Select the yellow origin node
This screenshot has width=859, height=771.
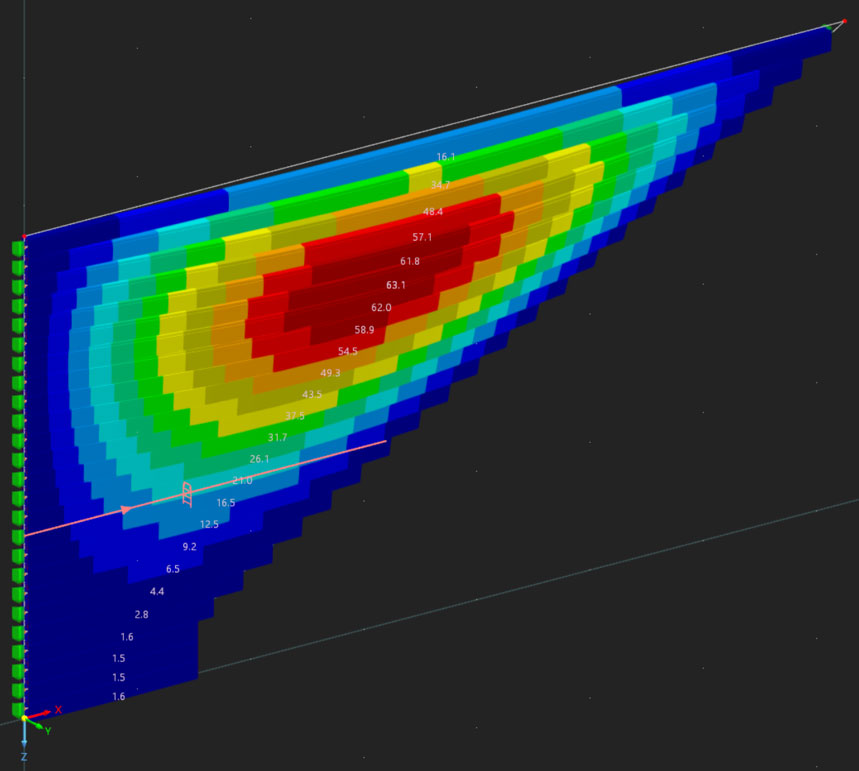[x=24, y=718]
